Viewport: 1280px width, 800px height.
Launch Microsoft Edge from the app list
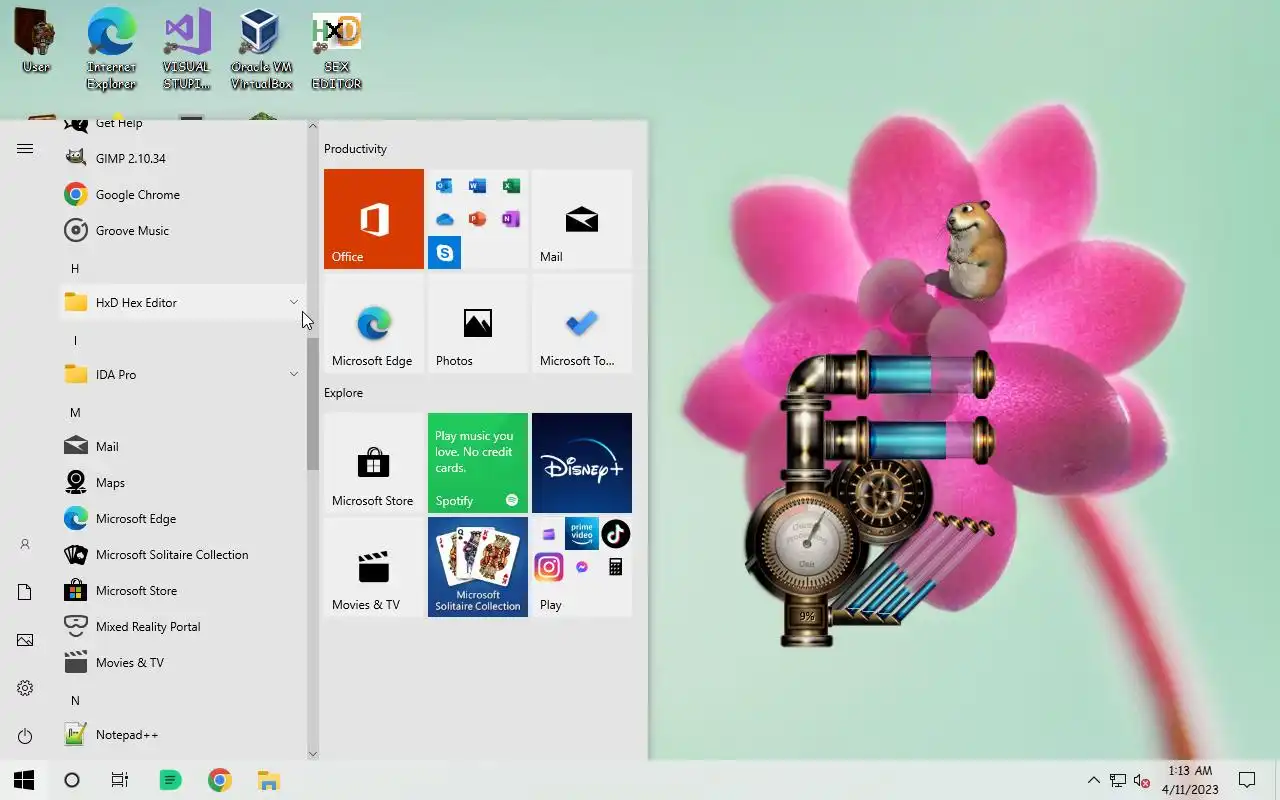[183, 518]
